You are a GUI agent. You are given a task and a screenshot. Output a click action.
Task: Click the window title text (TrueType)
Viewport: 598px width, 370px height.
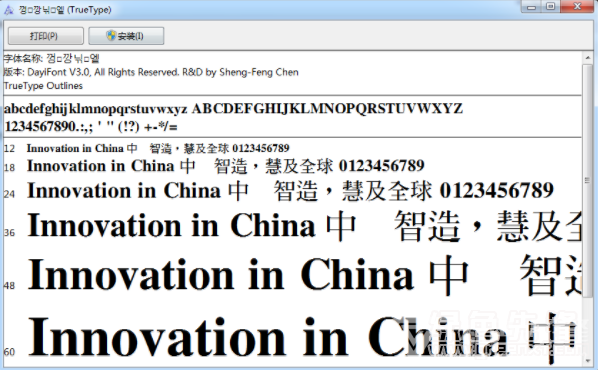pyautogui.click(x=89, y=10)
